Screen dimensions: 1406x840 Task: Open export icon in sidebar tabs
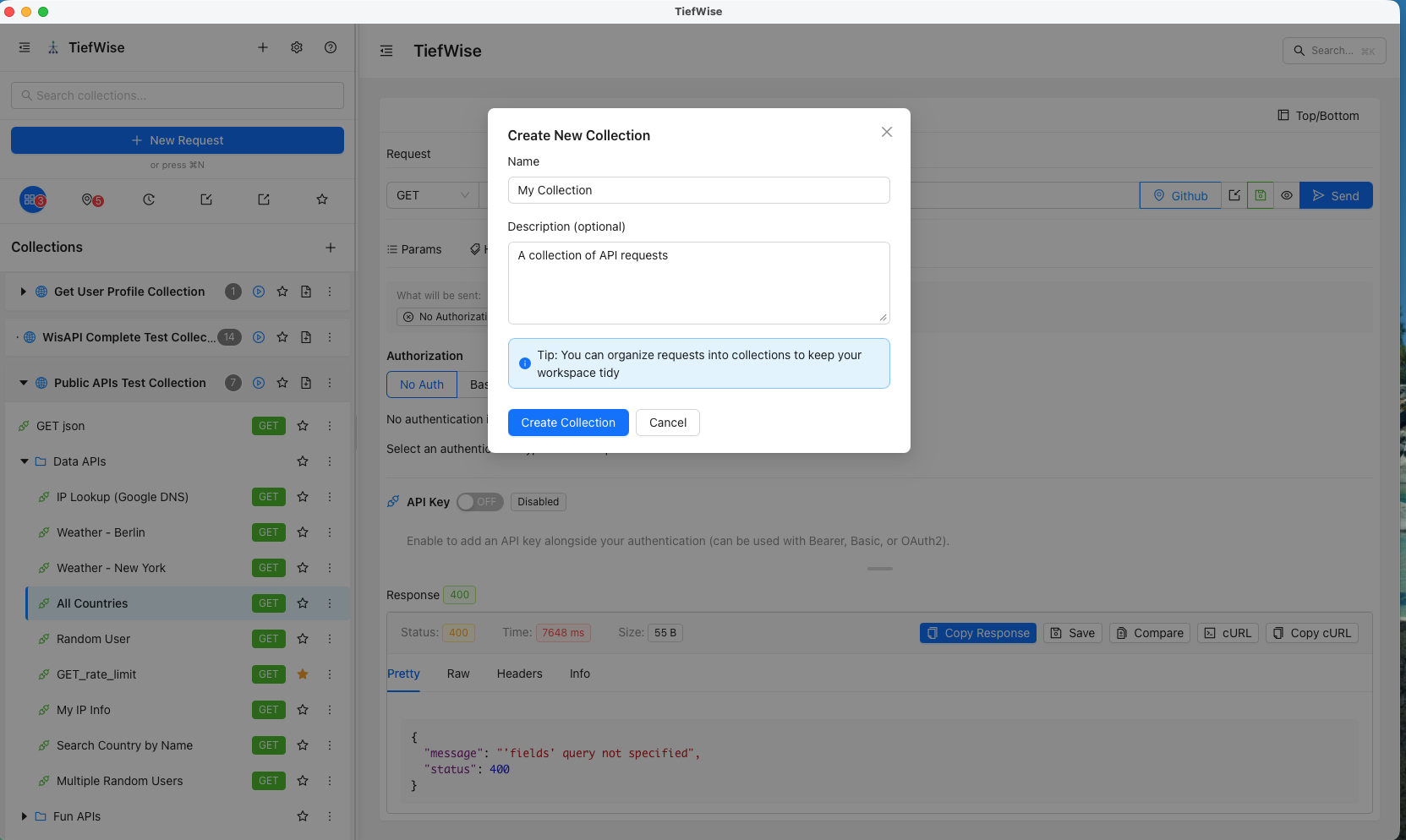(x=264, y=199)
